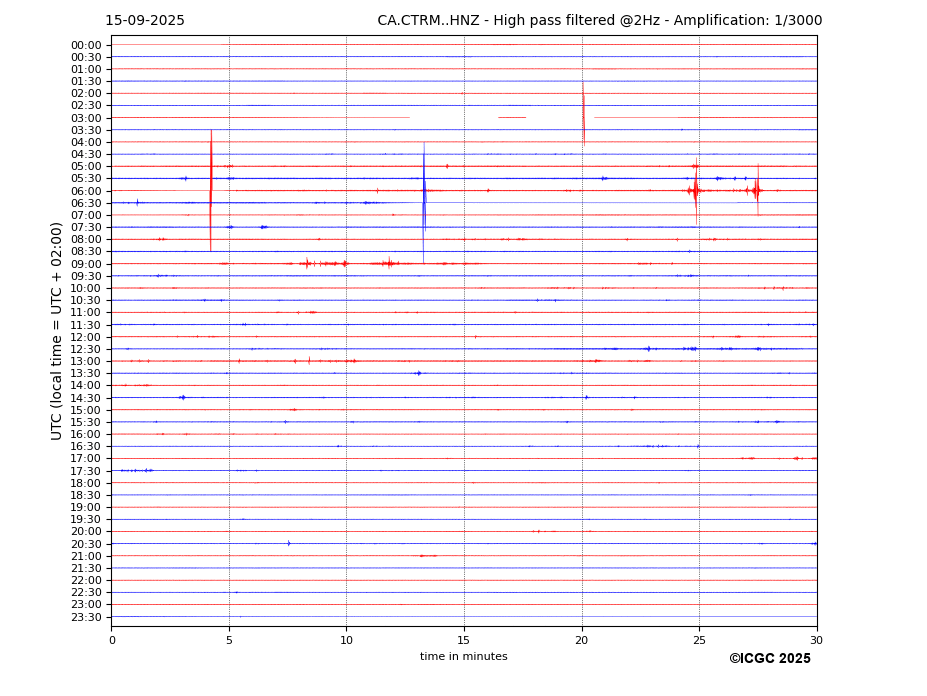This screenshot has height=696, width=927.
Task: Click the 23:30 row time label
Action: [86, 617]
